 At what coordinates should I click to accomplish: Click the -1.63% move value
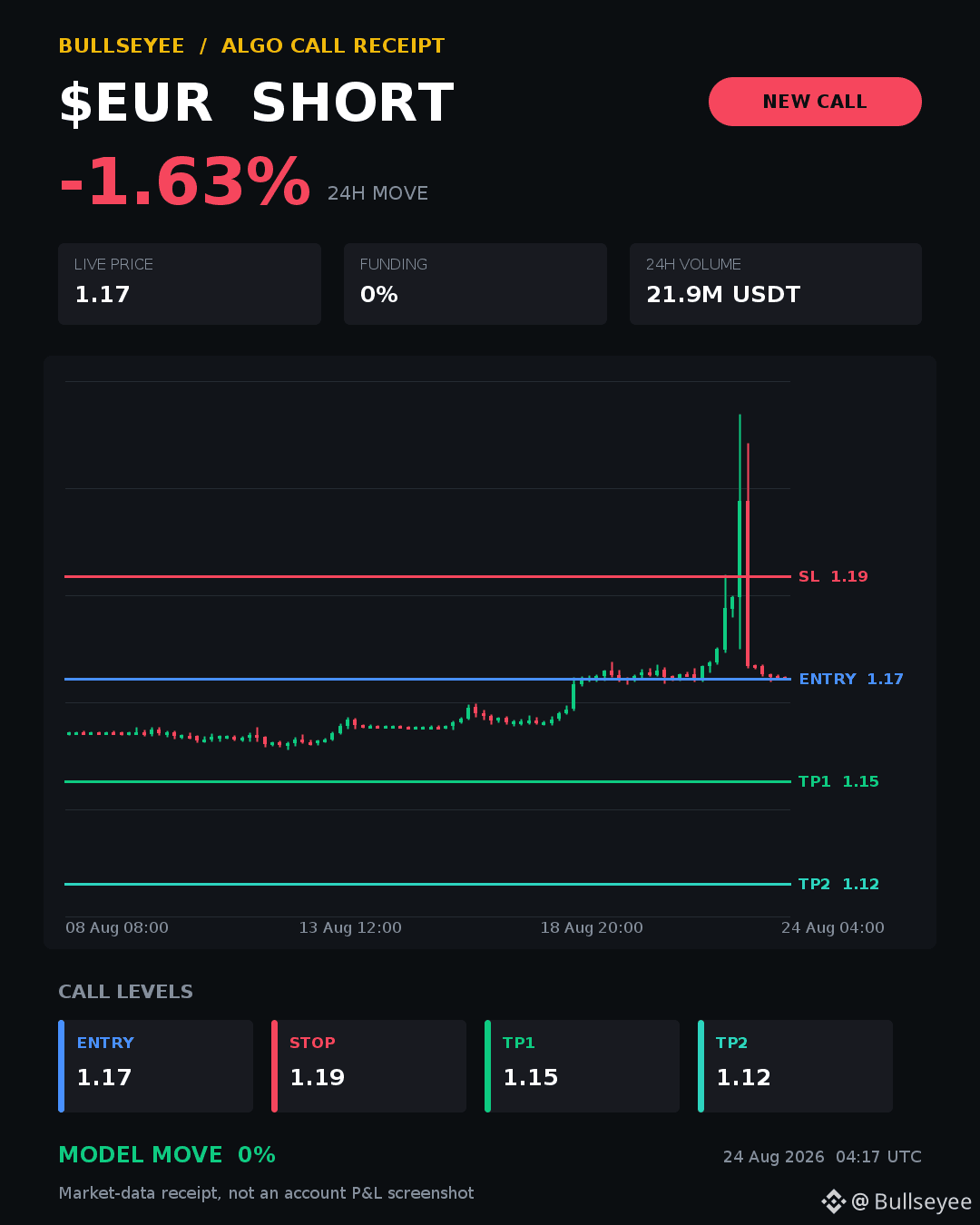tap(185, 182)
